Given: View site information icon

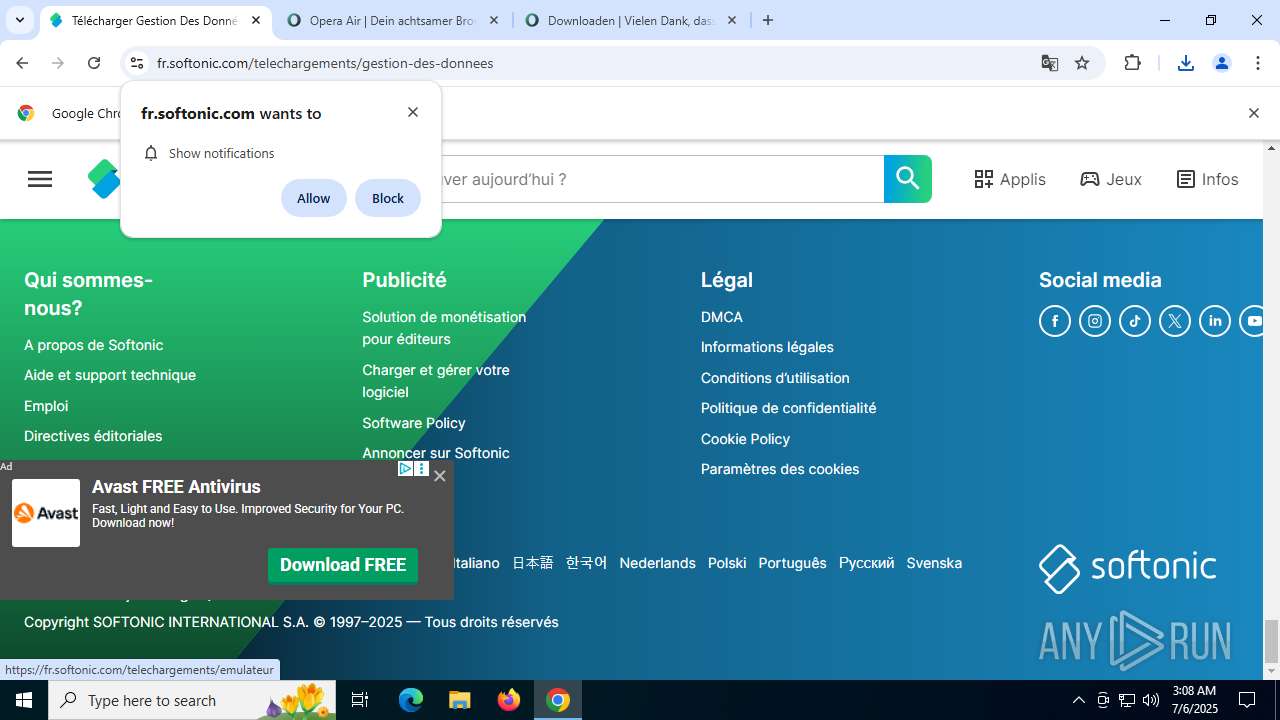Looking at the screenshot, I should pyautogui.click(x=137, y=63).
